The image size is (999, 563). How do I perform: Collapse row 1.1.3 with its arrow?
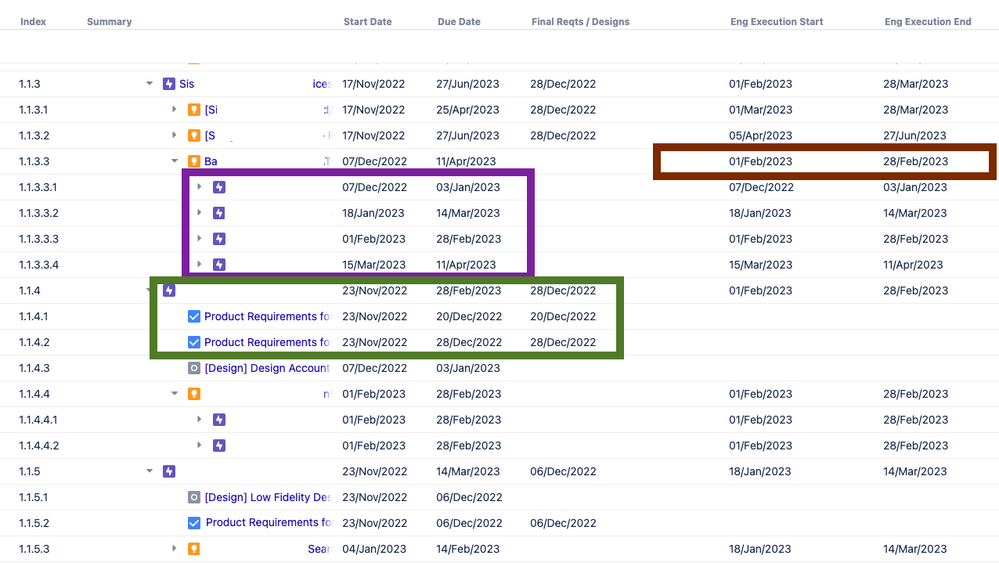click(150, 83)
